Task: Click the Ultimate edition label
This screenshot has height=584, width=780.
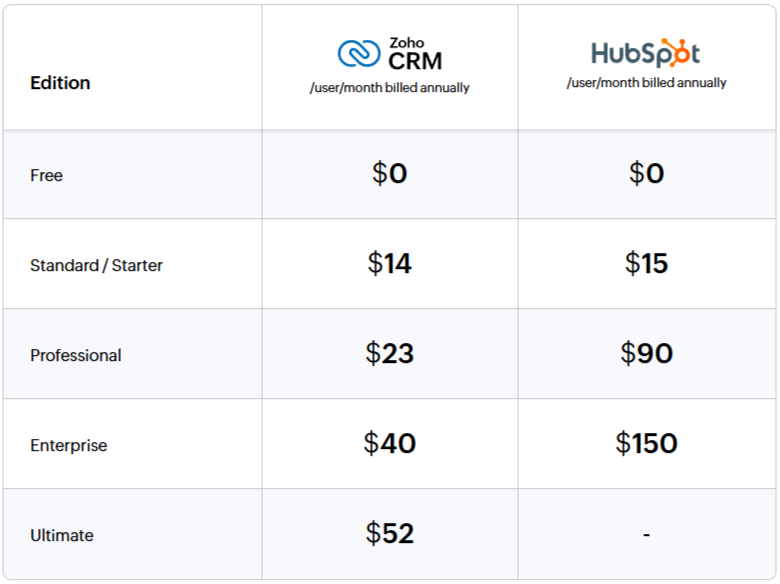Action: tap(62, 535)
